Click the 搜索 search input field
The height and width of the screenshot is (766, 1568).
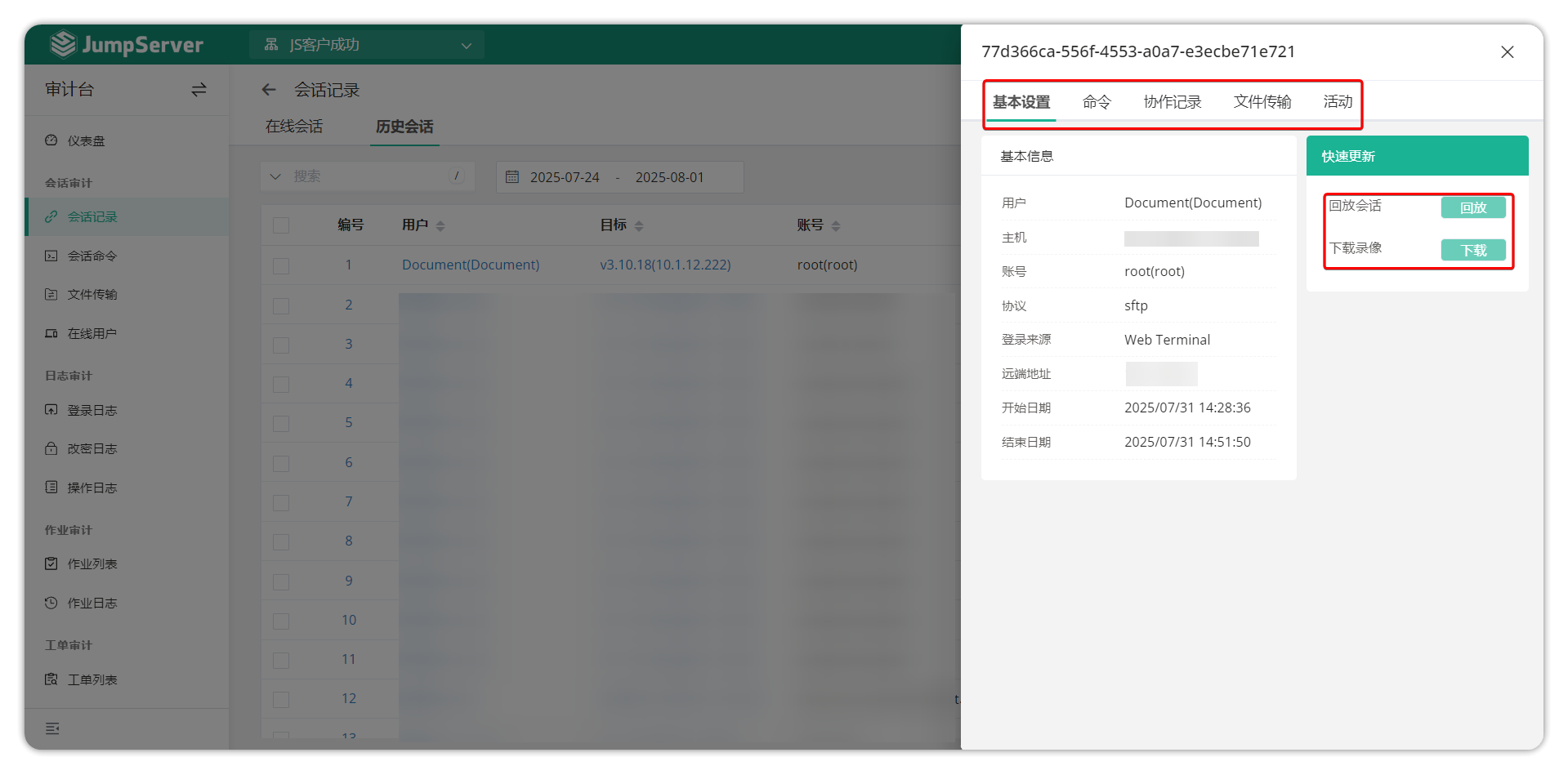pyautogui.click(x=368, y=176)
